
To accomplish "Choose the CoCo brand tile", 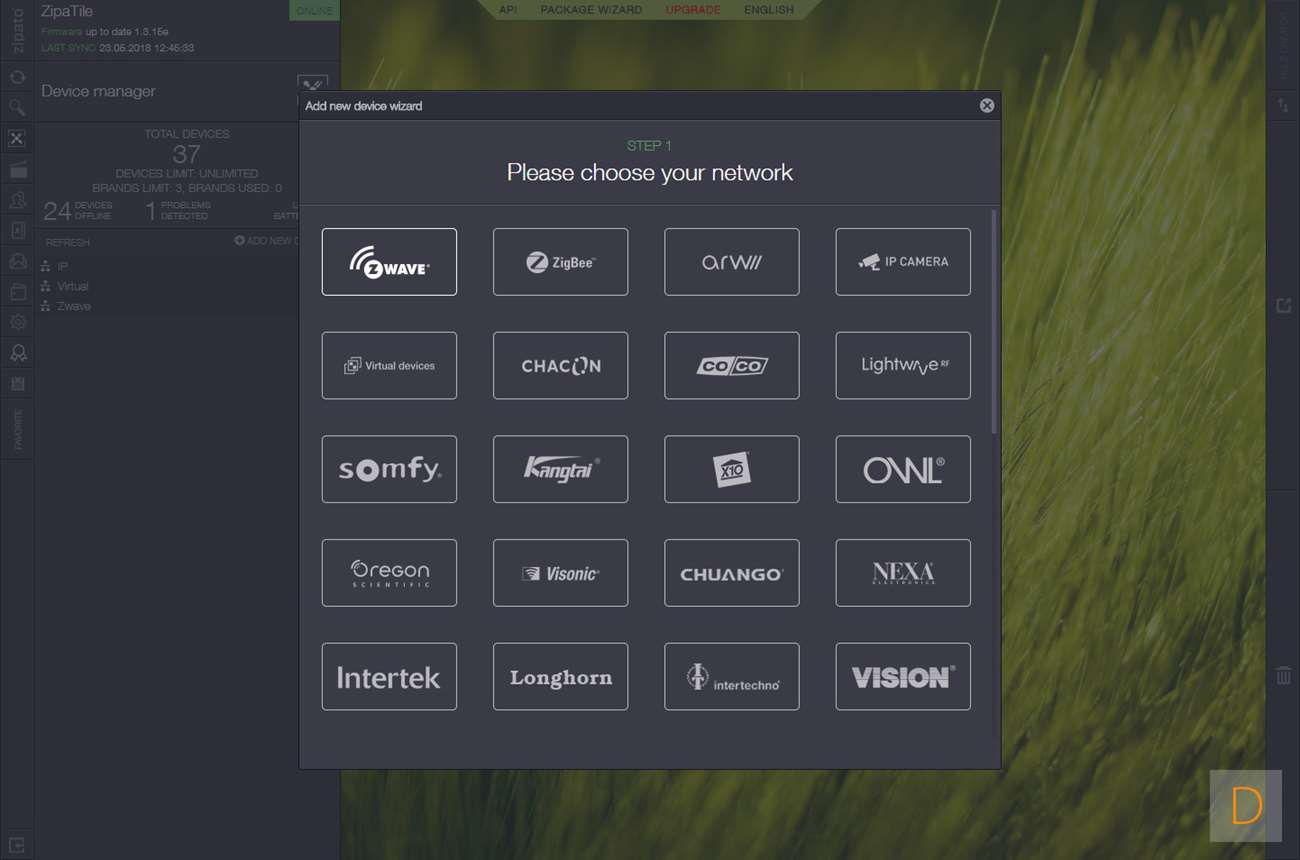I will point(732,366).
